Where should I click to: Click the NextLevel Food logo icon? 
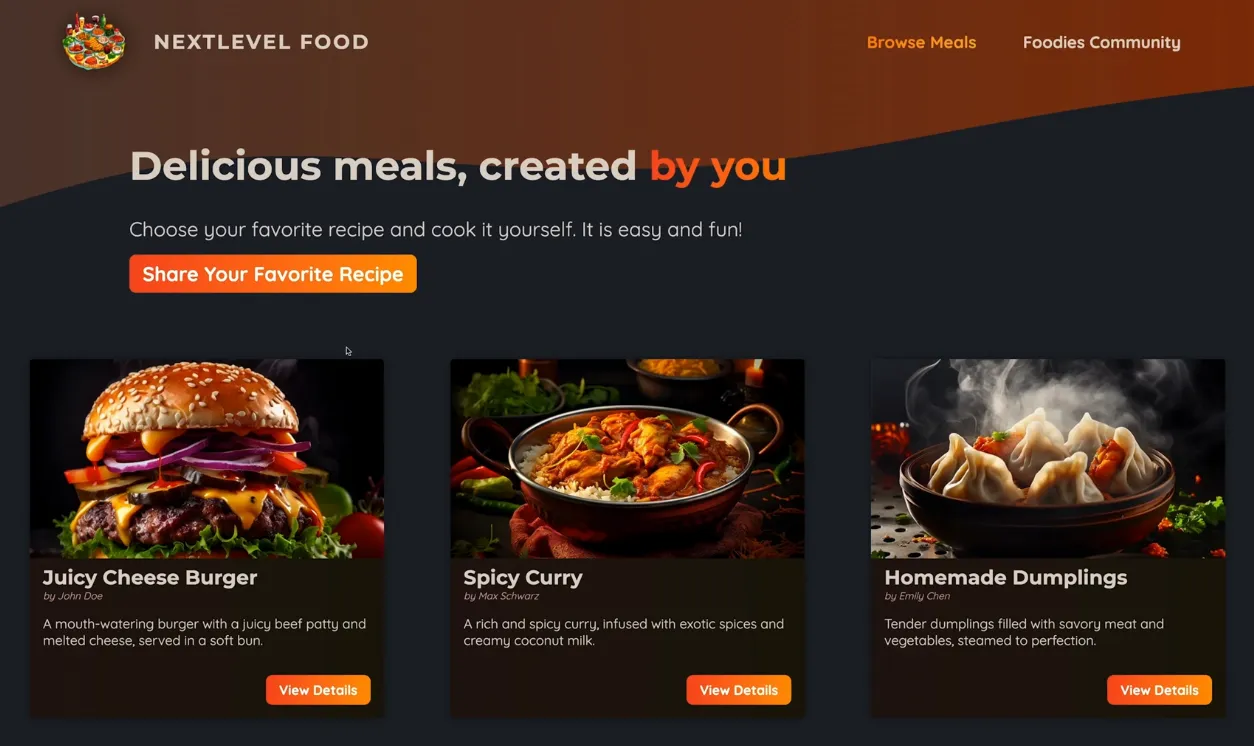point(94,42)
